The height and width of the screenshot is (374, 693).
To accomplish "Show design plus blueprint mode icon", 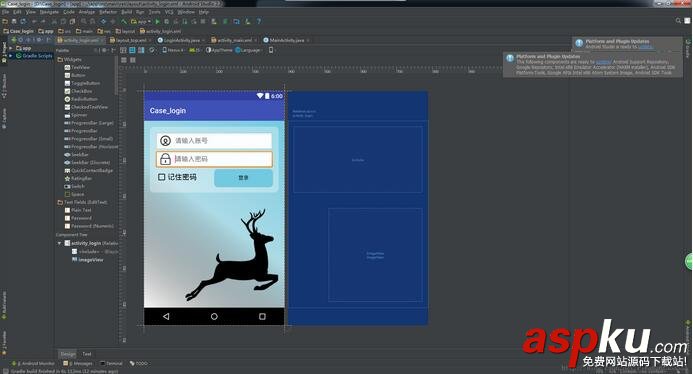I will click(x=141, y=50).
